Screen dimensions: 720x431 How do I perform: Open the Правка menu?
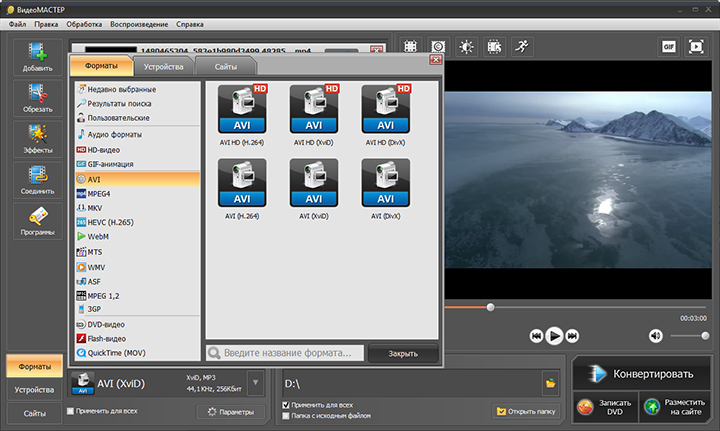click(46, 24)
